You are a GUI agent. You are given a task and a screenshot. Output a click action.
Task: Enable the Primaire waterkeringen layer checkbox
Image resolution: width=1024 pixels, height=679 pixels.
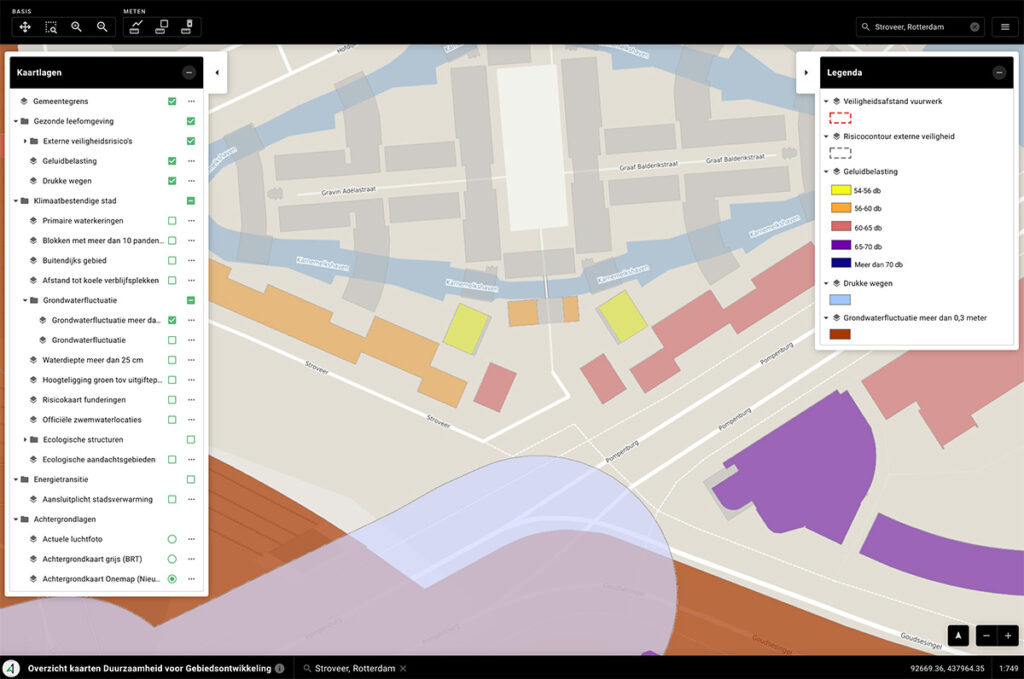[x=172, y=221]
